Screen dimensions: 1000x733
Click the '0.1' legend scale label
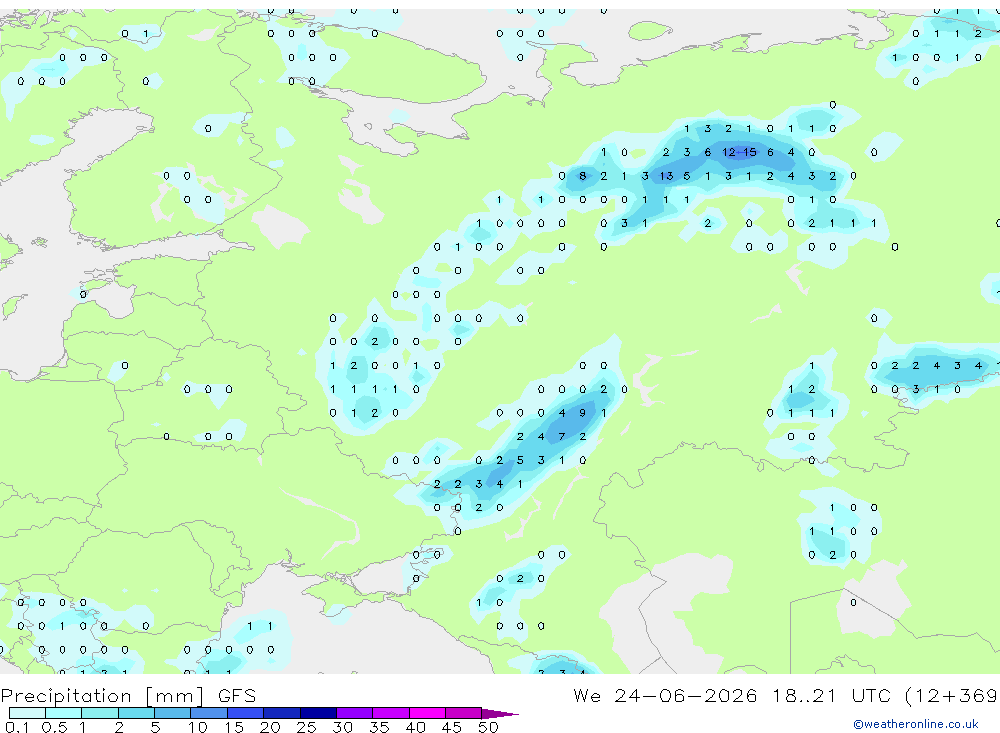point(17,727)
